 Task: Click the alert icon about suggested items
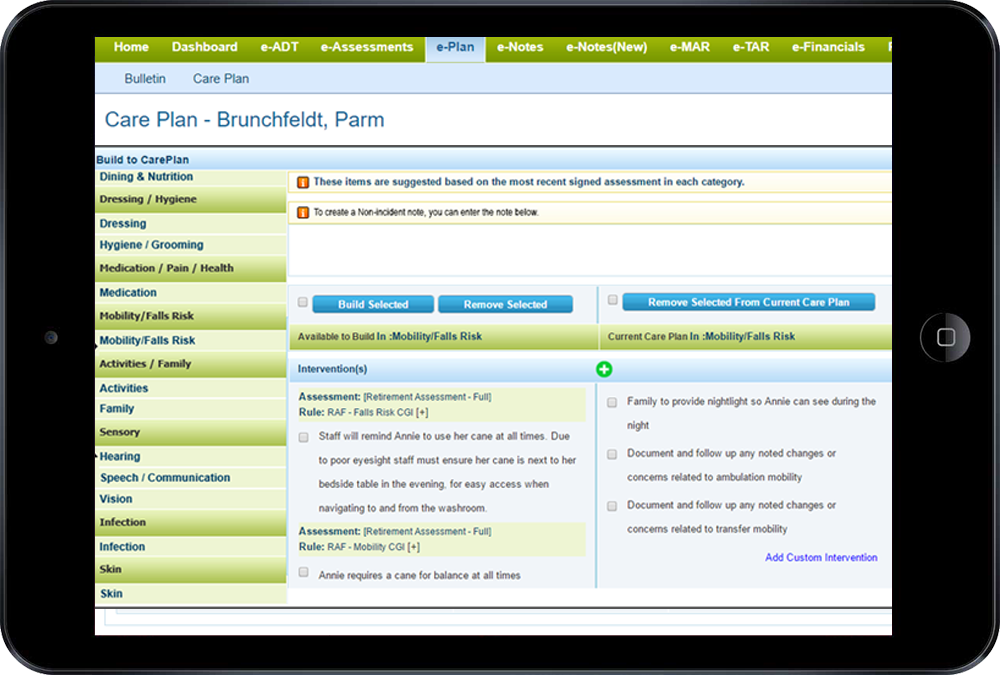coord(305,182)
